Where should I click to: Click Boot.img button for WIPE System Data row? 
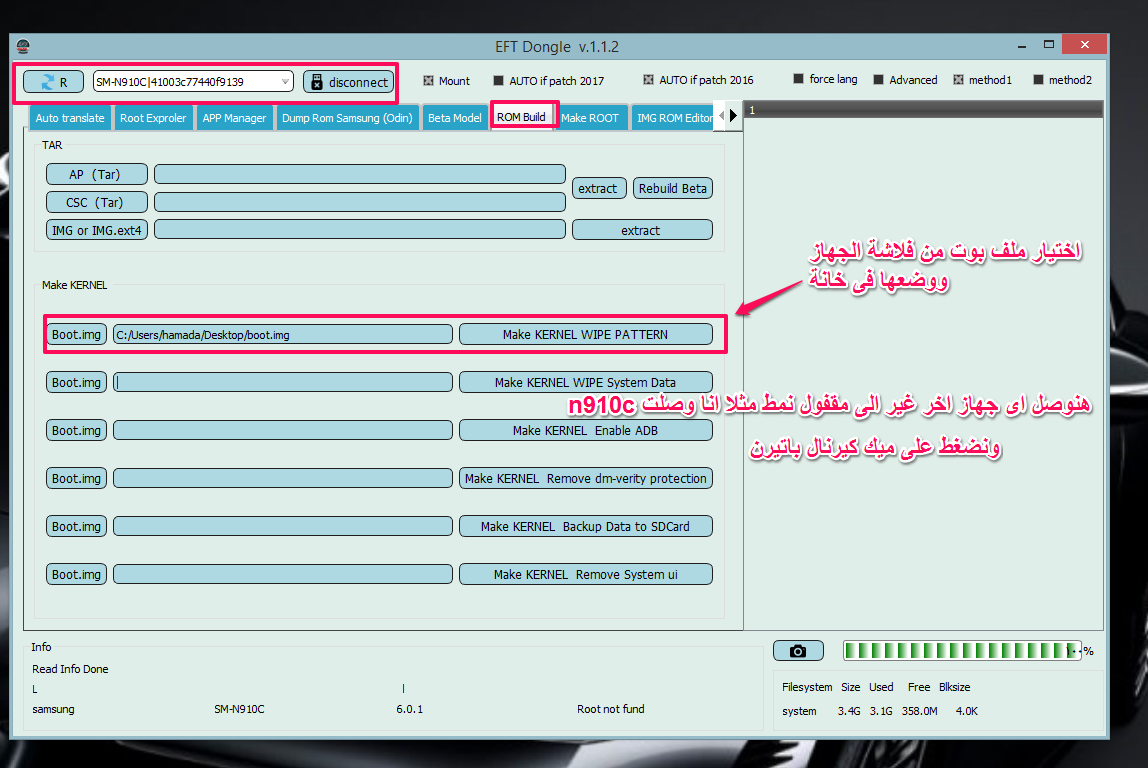[x=76, y=382]
